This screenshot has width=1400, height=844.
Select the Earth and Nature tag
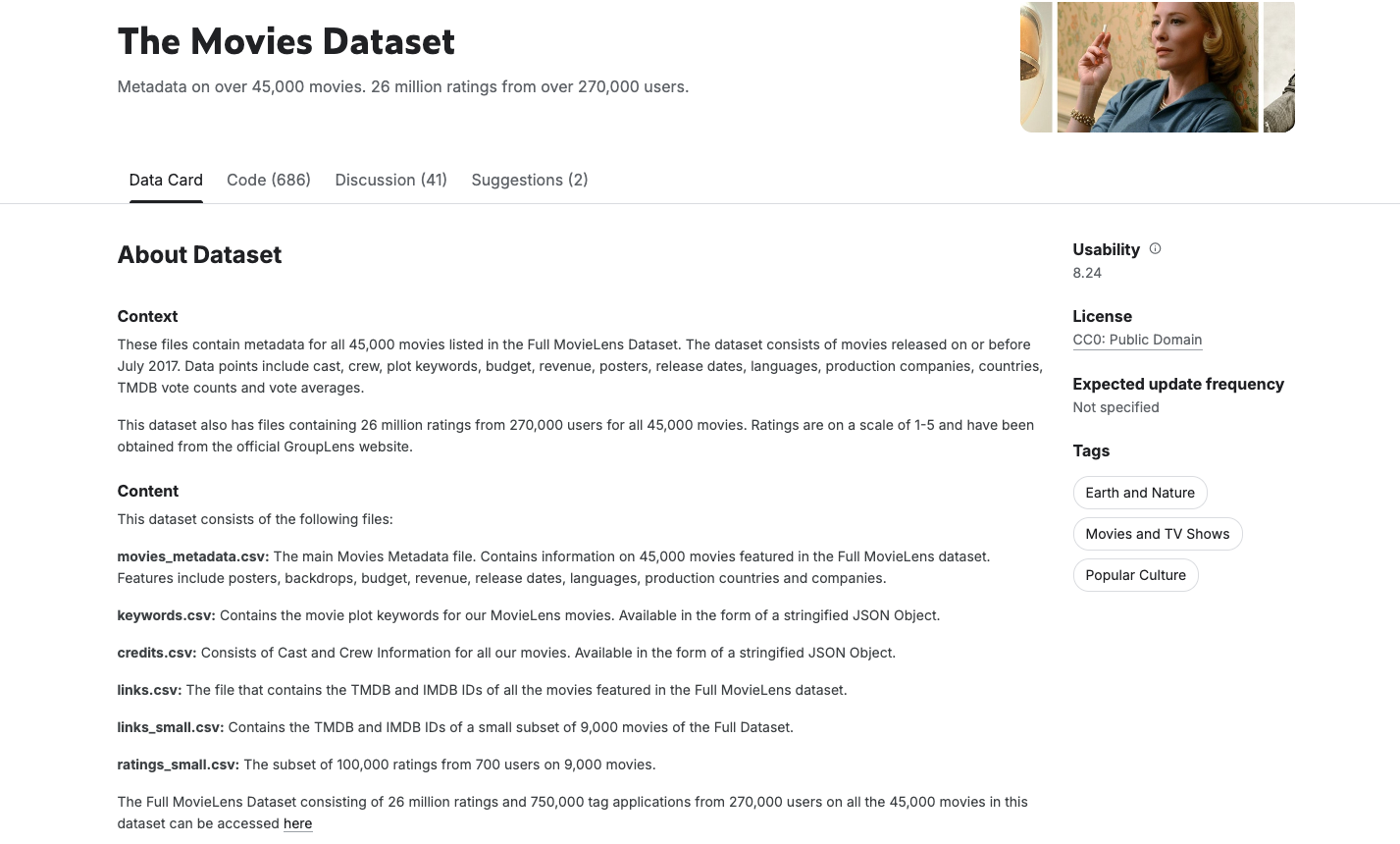click(1140, 493)
